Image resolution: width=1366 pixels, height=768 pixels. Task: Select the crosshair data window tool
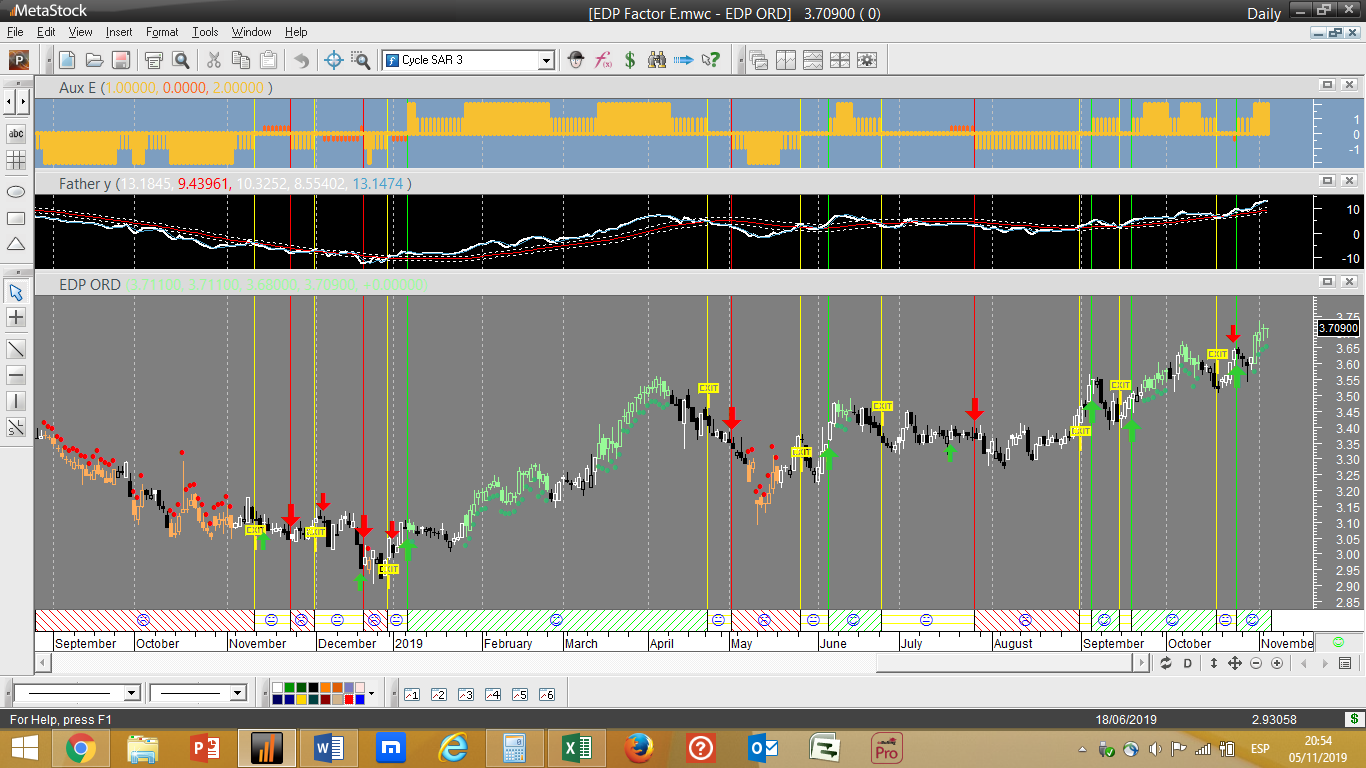click(x=335, y=60)
